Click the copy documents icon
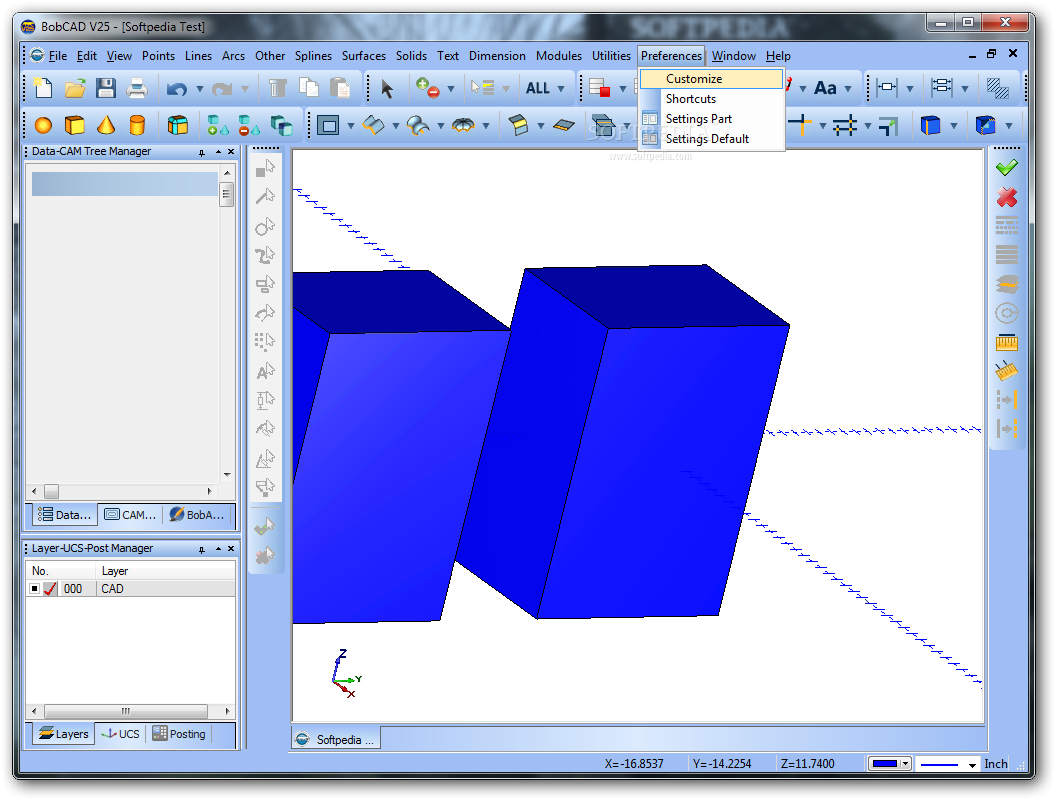Viewport: 1056px width, 800px height. click(x=308, y=88)
